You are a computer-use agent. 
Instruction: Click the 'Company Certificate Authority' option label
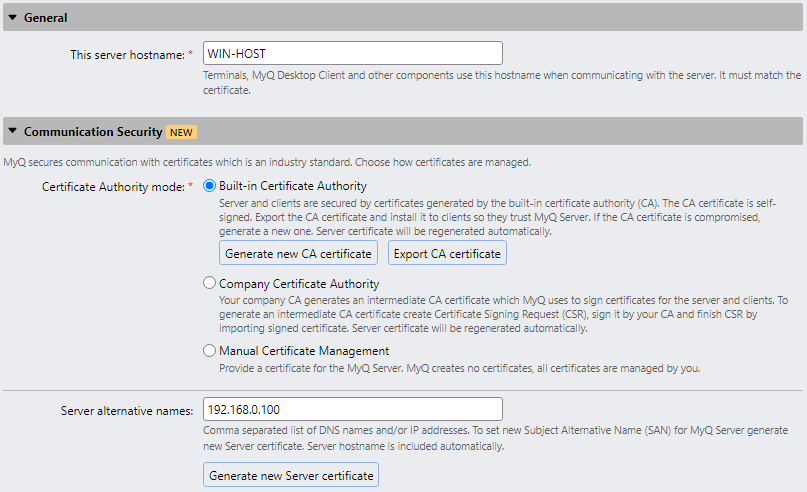click(299, 284)
